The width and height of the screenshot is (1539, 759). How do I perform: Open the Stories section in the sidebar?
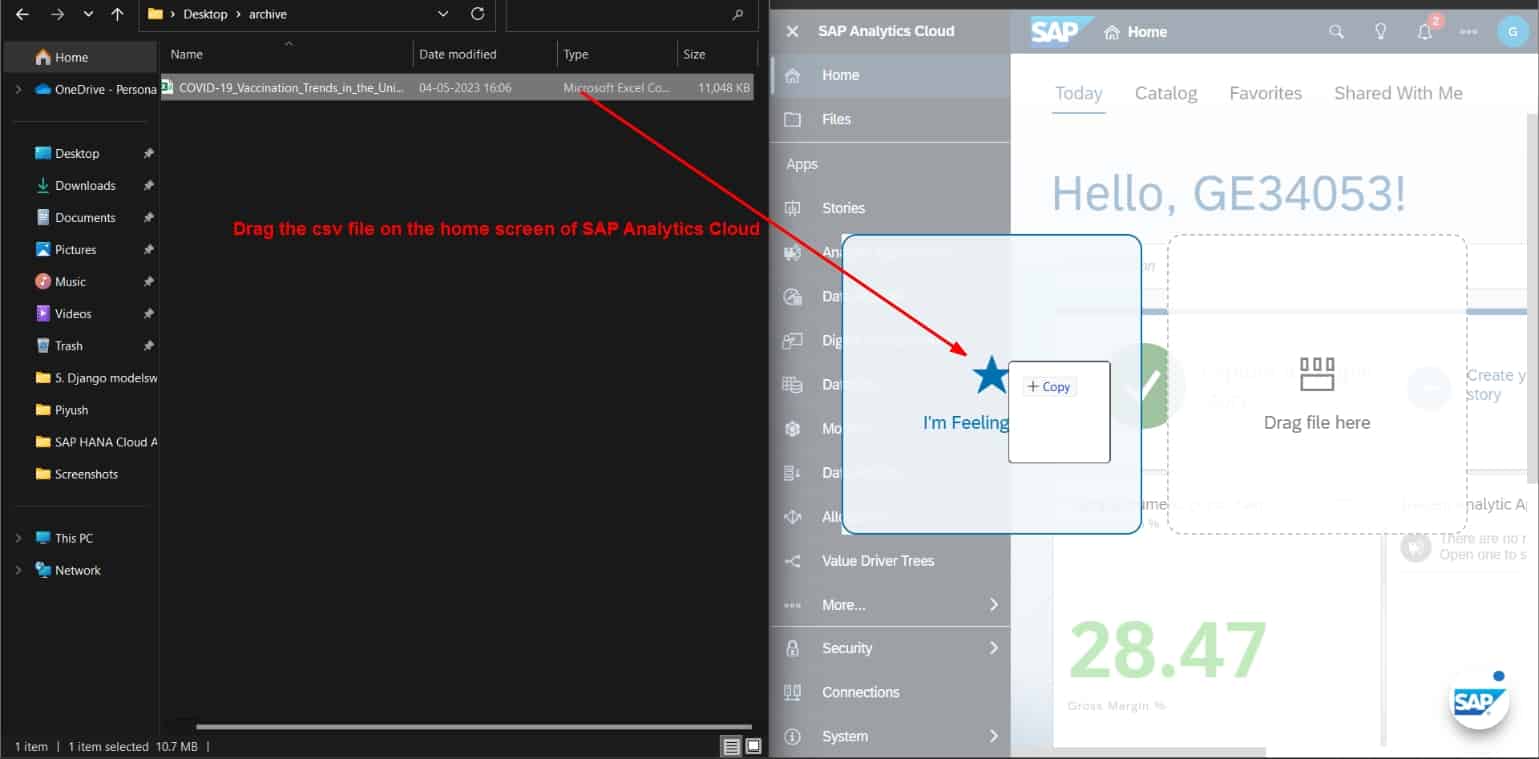[x=843, y=207]
